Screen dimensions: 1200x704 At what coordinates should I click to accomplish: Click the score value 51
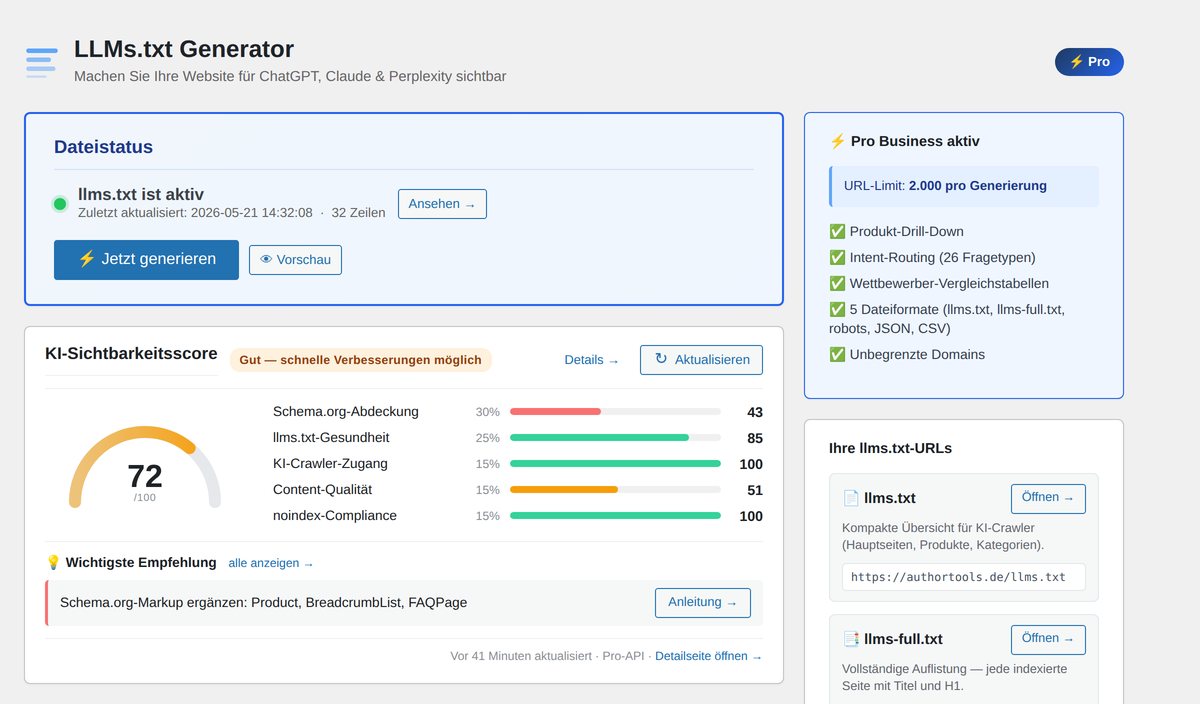(x=755, y=491)
